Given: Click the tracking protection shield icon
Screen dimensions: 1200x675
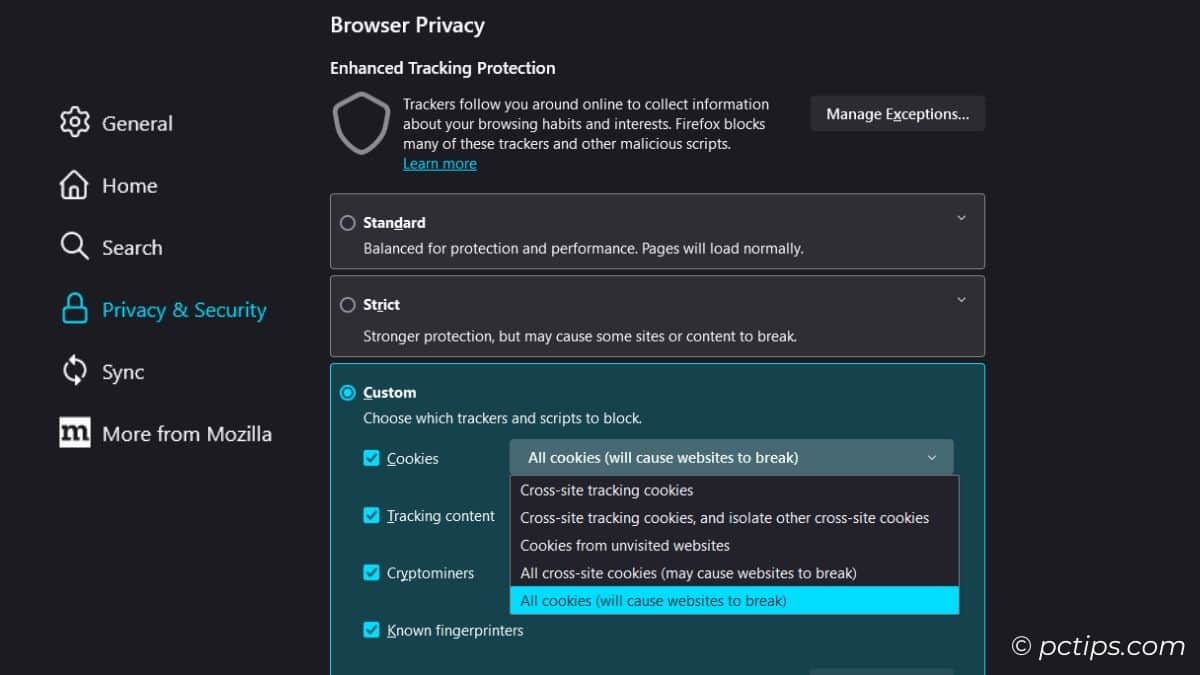Looking at the screenshot, I should pyautogui.click(x=360, y=123).
